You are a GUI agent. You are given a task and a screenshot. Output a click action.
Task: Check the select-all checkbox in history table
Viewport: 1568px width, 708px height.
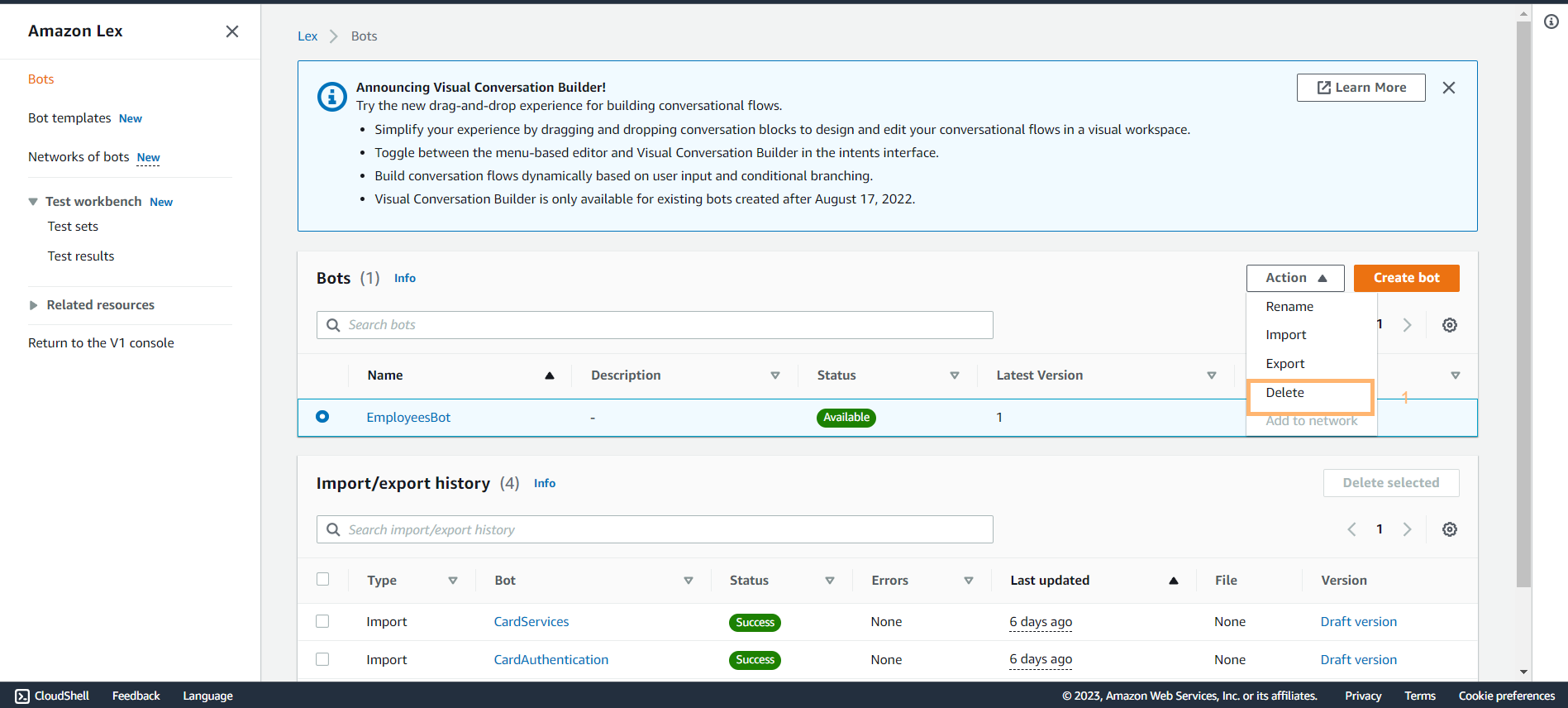(x=322, y=580)
